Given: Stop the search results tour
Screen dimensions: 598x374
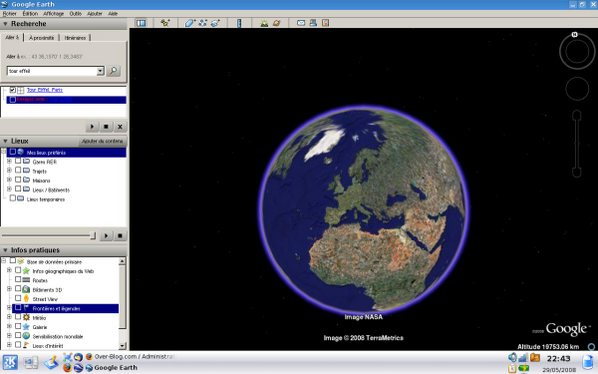Looking at the screenshot, I should coord(106,127).
